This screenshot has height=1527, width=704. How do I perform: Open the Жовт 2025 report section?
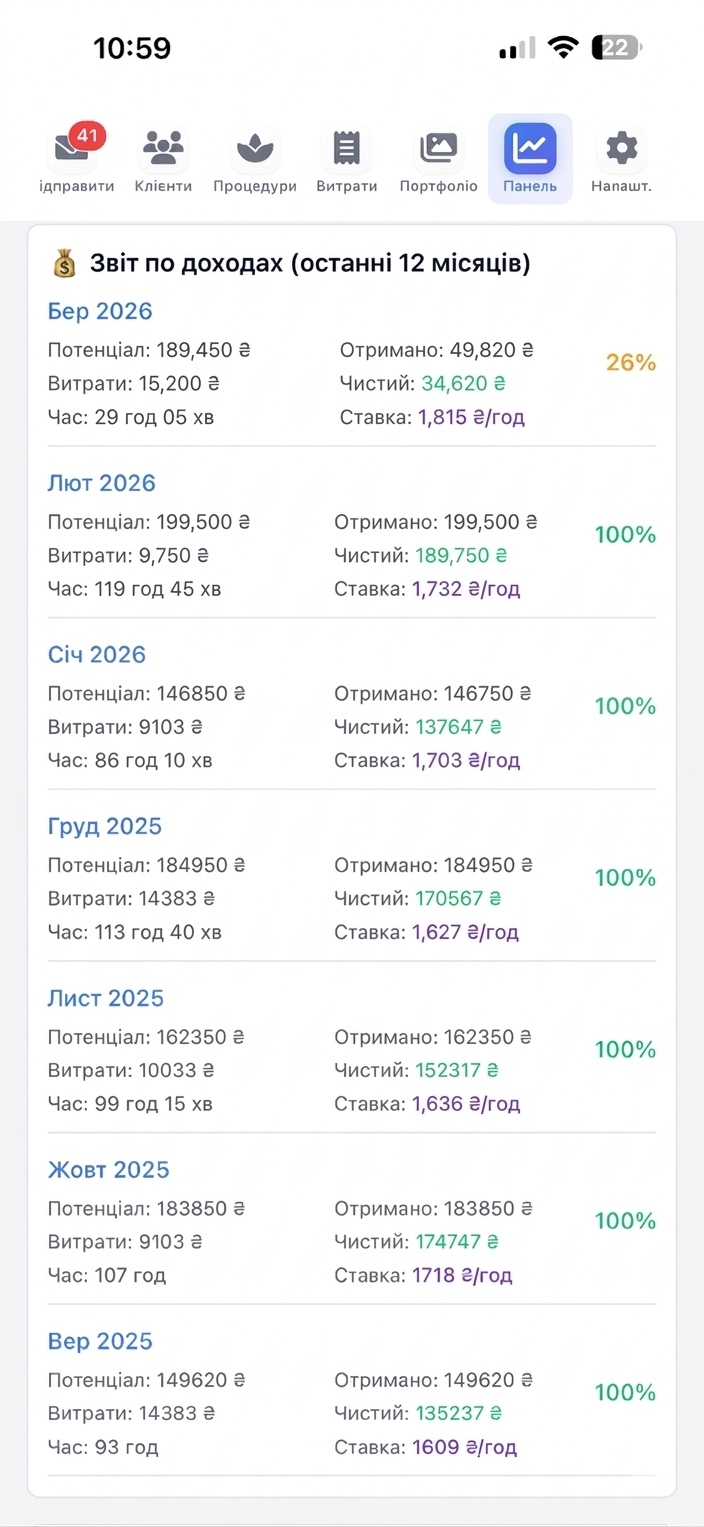109,1169
